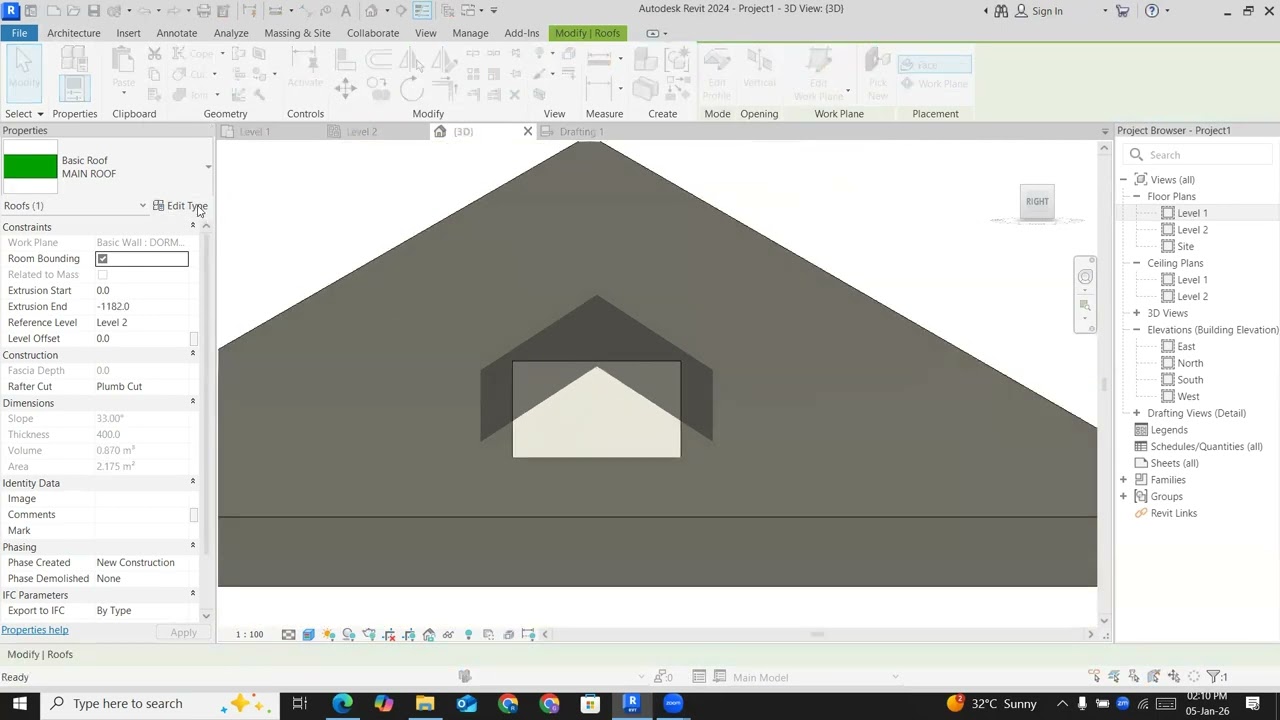
Task: Expand the Families node in Project Browser
Action: [1123, 480]
